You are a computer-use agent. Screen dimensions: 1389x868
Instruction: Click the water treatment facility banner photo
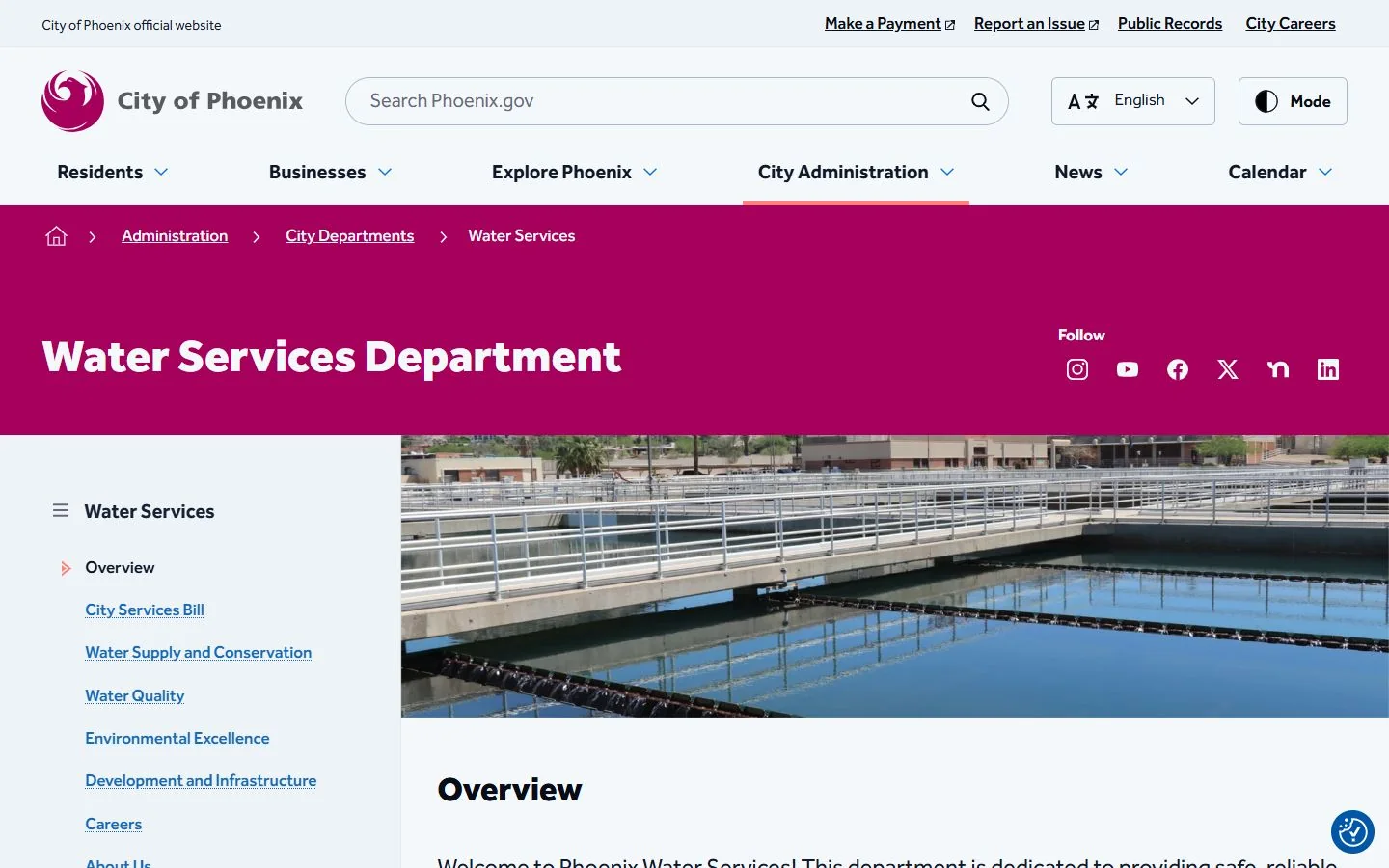pyautogui.click(x=895, y=576)
